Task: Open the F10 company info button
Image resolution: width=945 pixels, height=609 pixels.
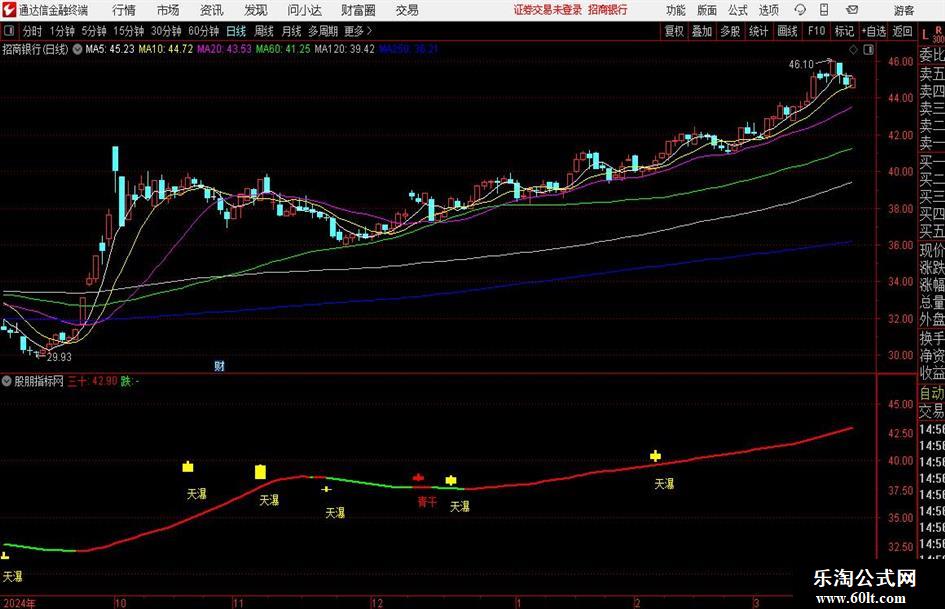Action: [x=816, y=31]
